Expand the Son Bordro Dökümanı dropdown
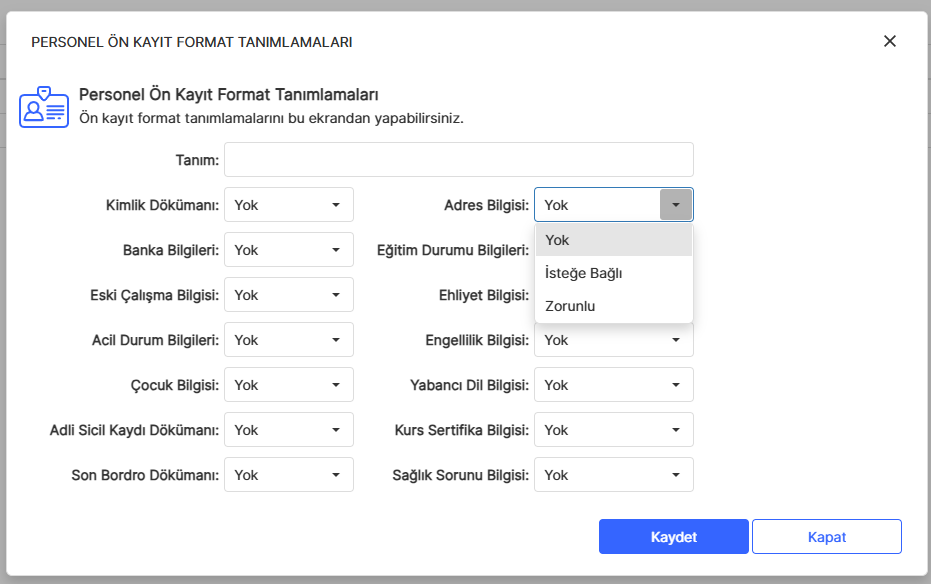The image size is (931, 584). tap(289, 475)
